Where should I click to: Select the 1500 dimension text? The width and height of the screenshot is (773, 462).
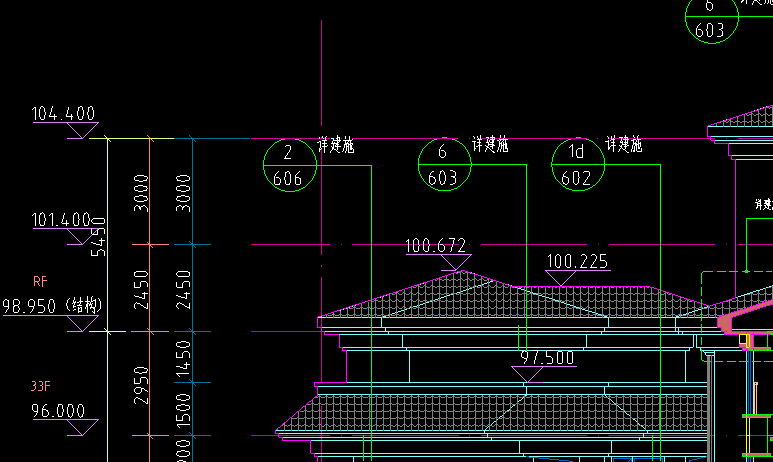click(x=183, y=410)
